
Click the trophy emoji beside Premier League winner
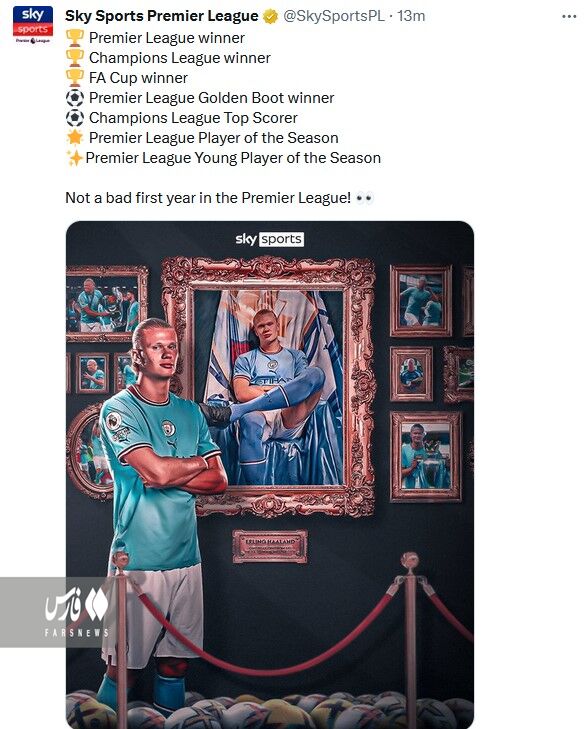point(74,38)
